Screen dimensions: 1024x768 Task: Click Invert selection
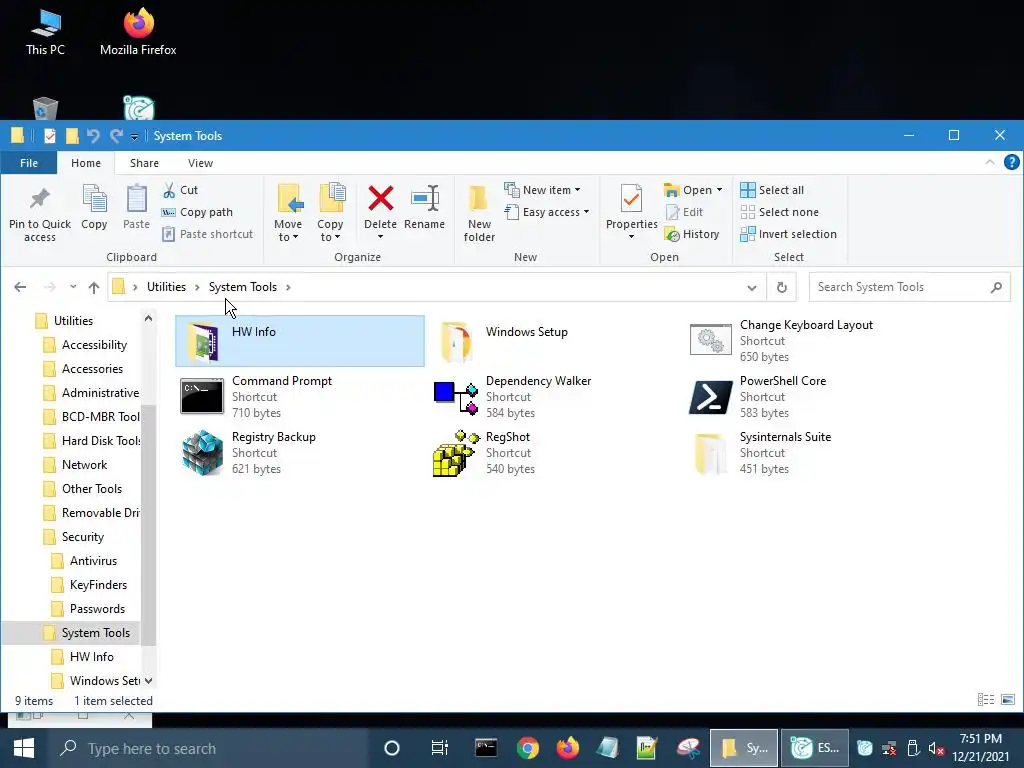tap(788, 234)
